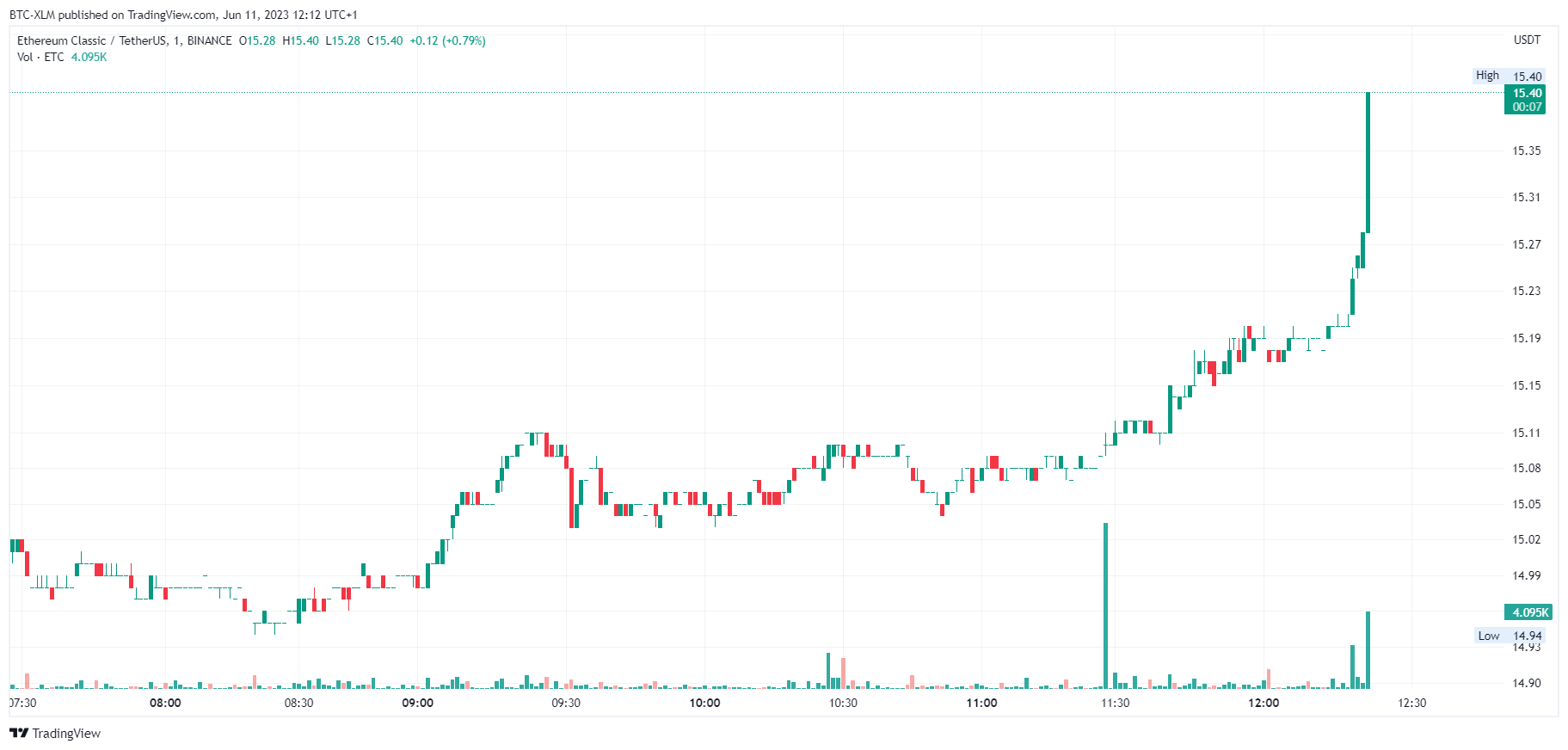Click the current price 15.40 countdown tag
The width and height of the screenshot is (1568, 750).
pos(1525,100)
